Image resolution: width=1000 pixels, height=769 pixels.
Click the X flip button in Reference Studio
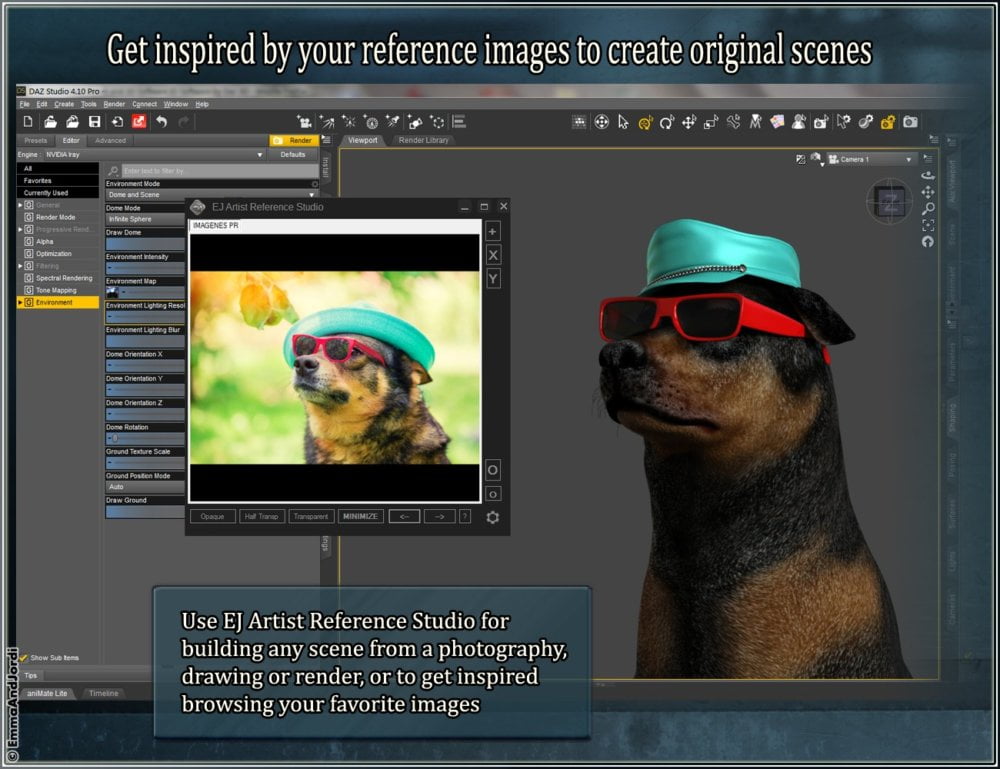493,256
